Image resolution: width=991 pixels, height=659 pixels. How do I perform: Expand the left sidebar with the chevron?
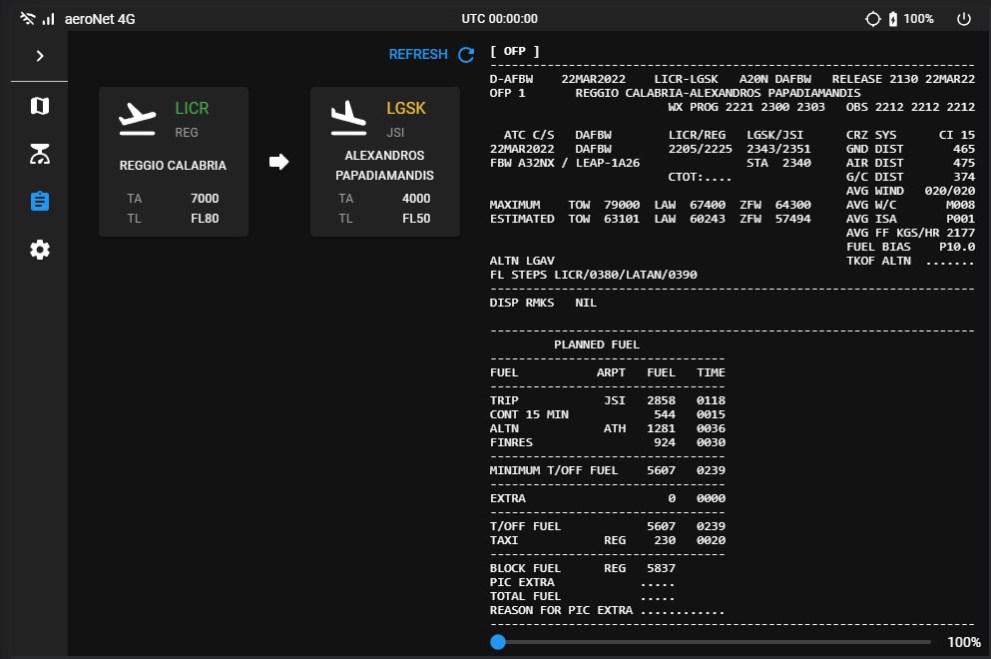pos(40,56)
